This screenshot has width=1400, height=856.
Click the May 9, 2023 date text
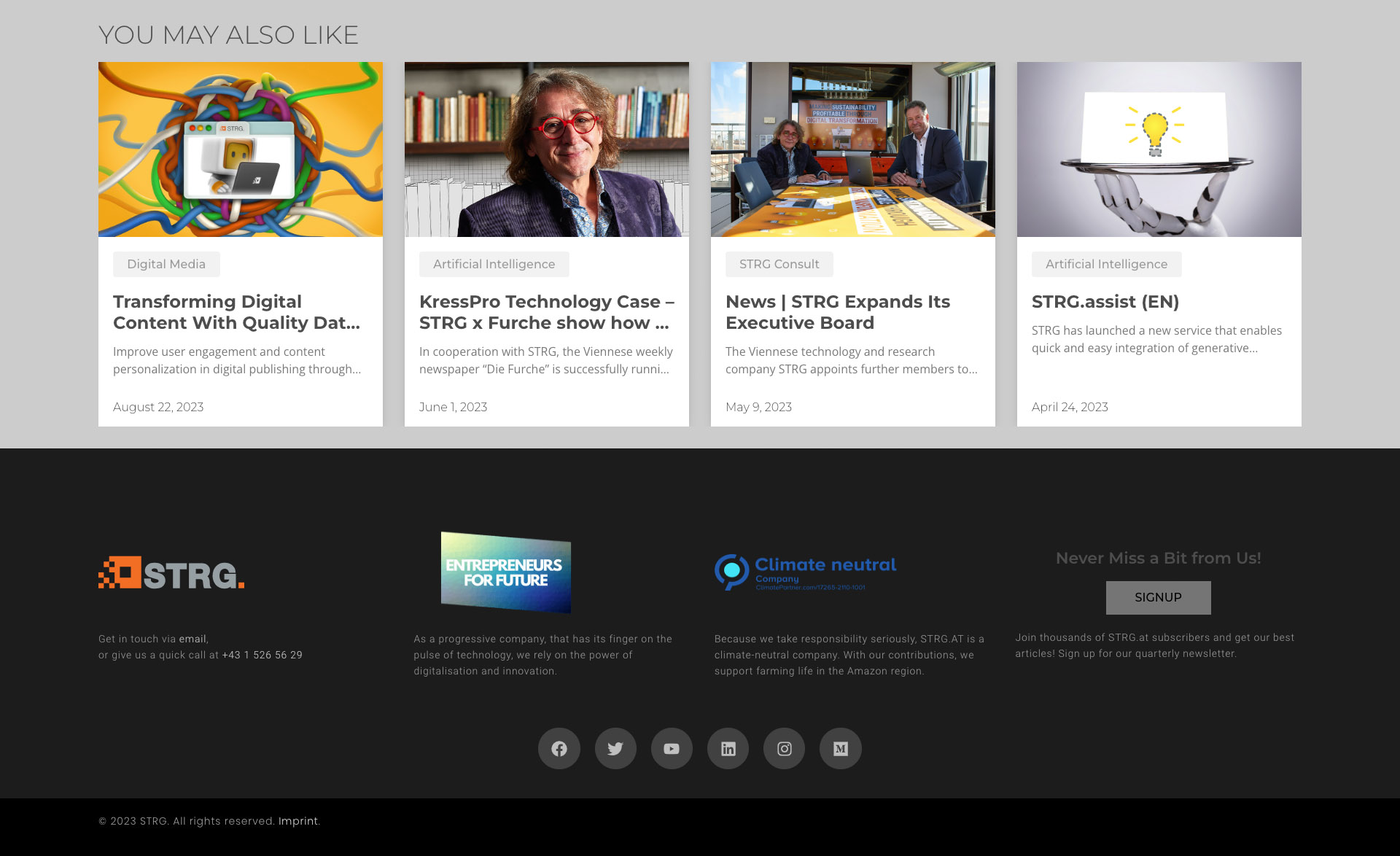pyautogui.click(x=758, y=407)
